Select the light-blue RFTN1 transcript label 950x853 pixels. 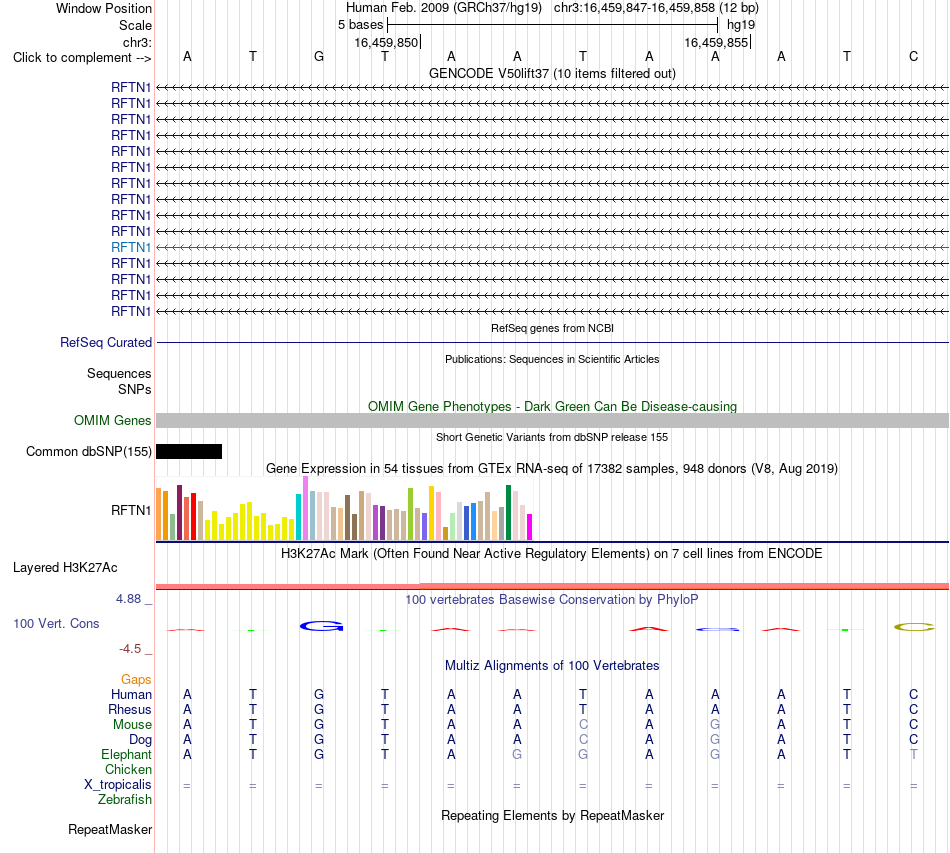[131, 247]
